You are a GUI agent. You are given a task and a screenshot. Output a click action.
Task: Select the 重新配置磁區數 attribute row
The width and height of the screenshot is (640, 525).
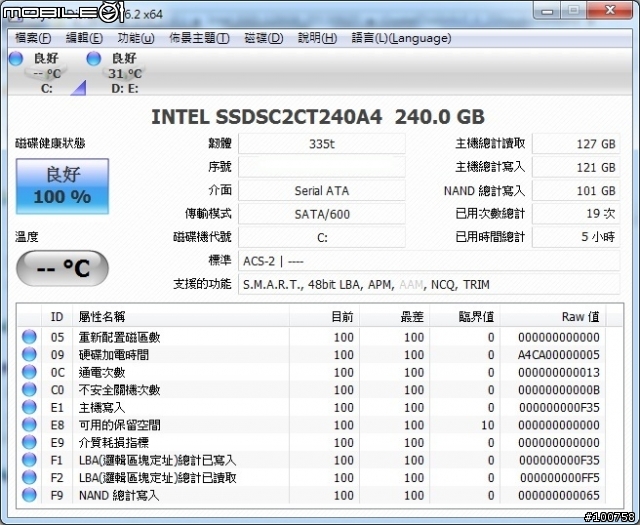click(x=312, y=337)
